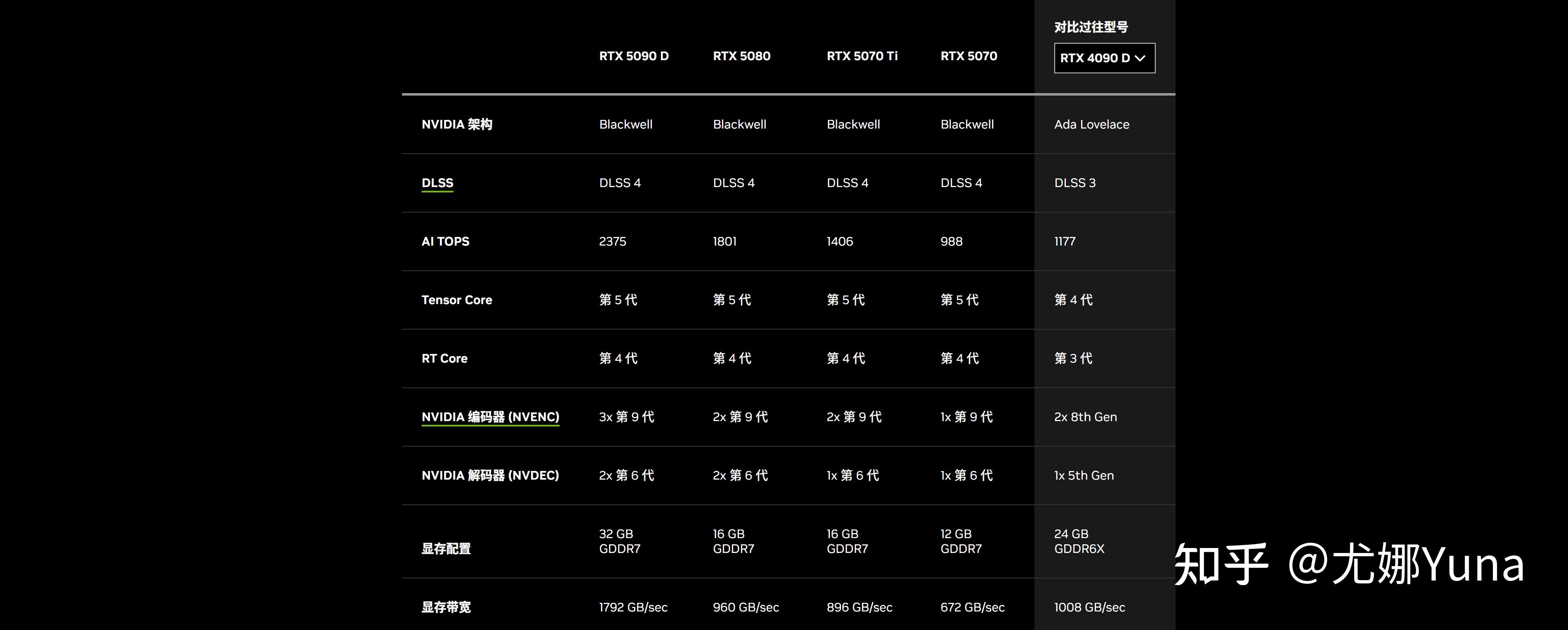This screenshot has width=1568, height=630.
Task: Click the 12 GB GDDR7 memory cell
Action: point(961,541)
